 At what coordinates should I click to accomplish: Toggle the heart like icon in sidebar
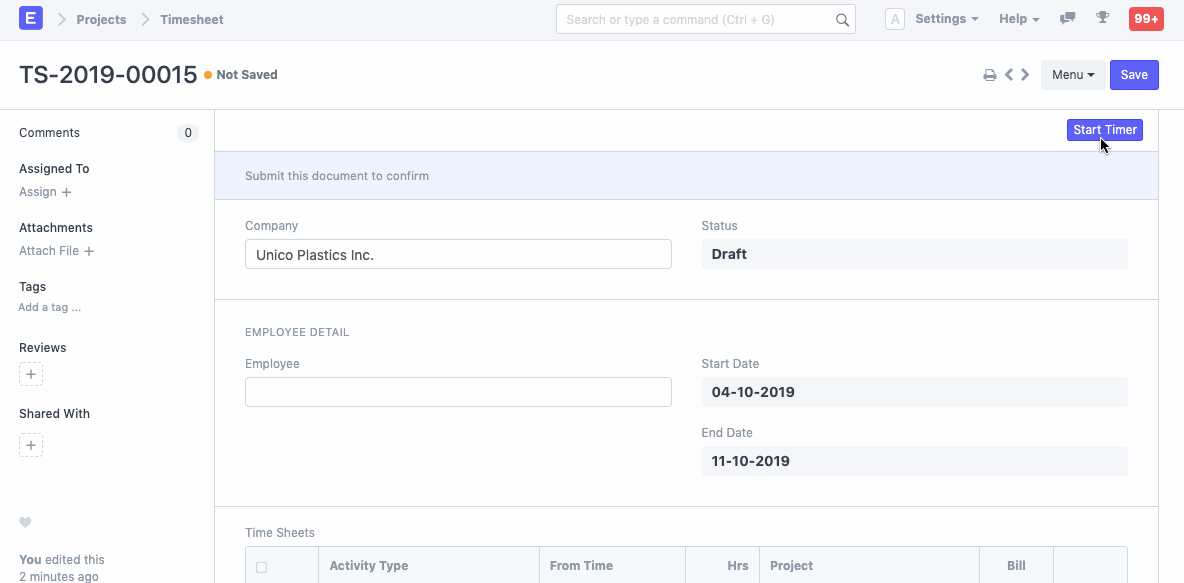pyautogui.click(x=25, y=522)
